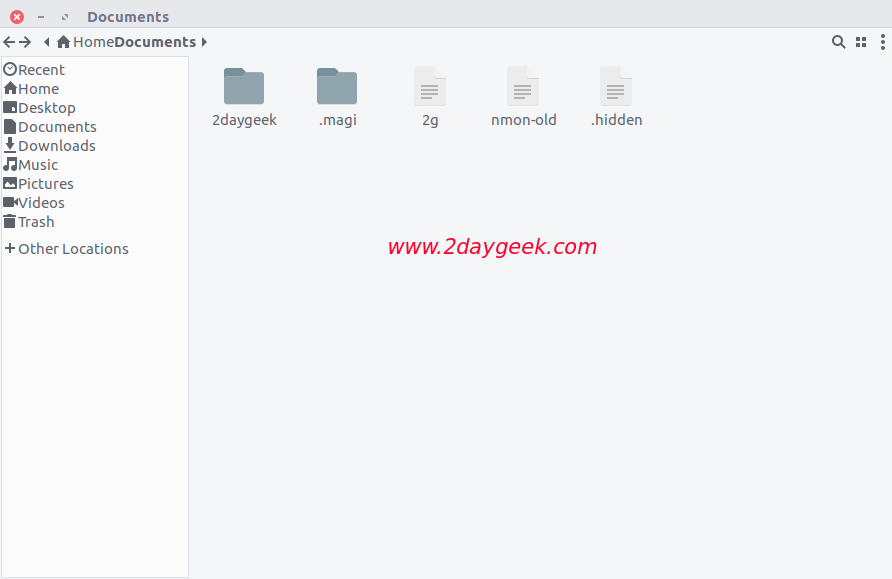The height and width of the screenshot is (579, 892).
Task: Select the 2daygeek folder
Action: point(244,97)
